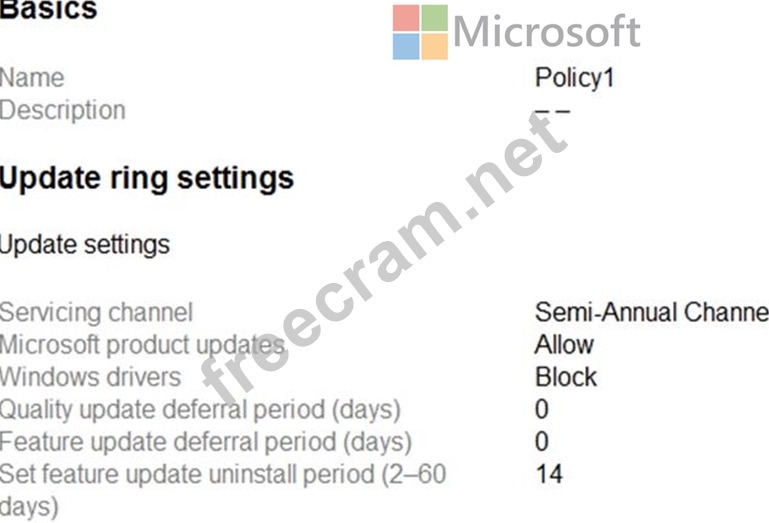Click Quality update deferral period label
Screen dimensions: 769x523
pyautogui.click(x=201, y=410)
